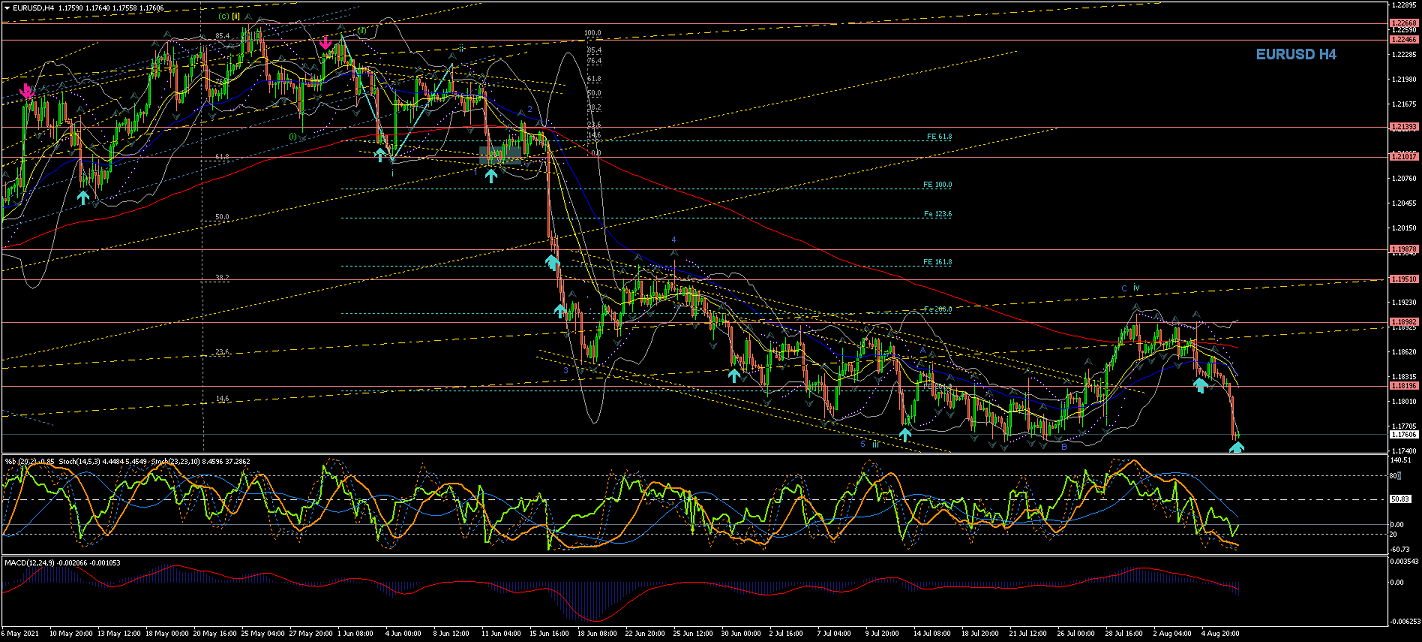Image resolution: width=1422 pixels, height=642 pixels.
Task: Click the EURUSD H4 blue text label
Action: click(x=1296, y=55)
